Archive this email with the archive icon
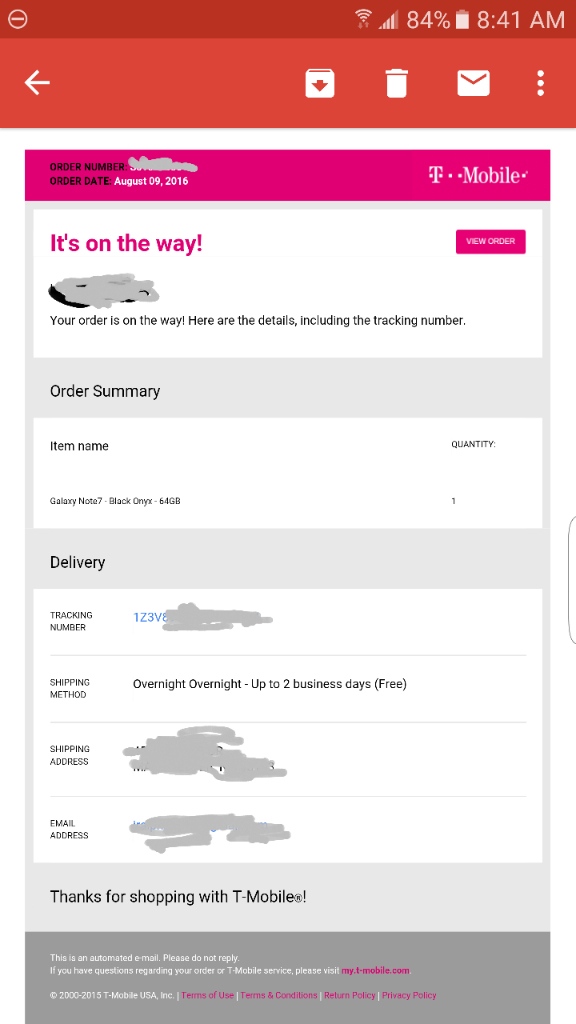 click(320, 83)
